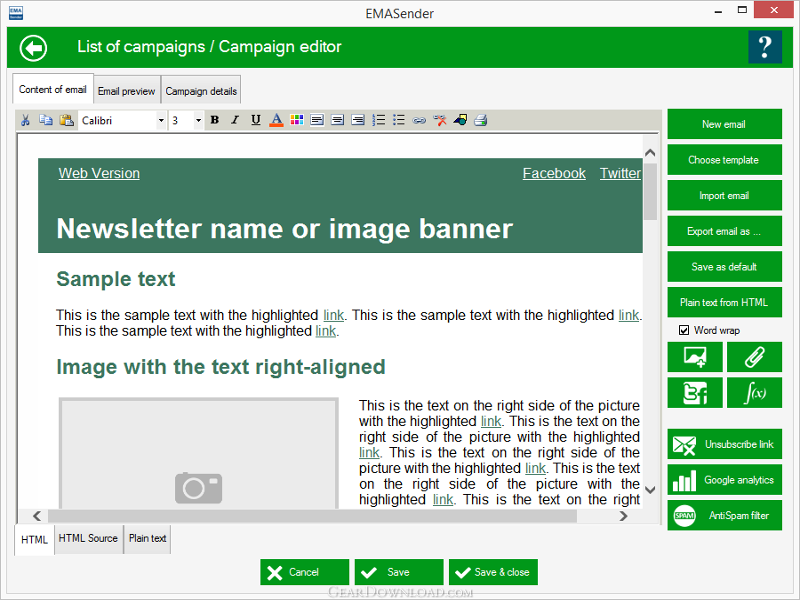Toggle italic formatting
The height and width of the screenshot is (600, 800).
(x=235, y=120)
